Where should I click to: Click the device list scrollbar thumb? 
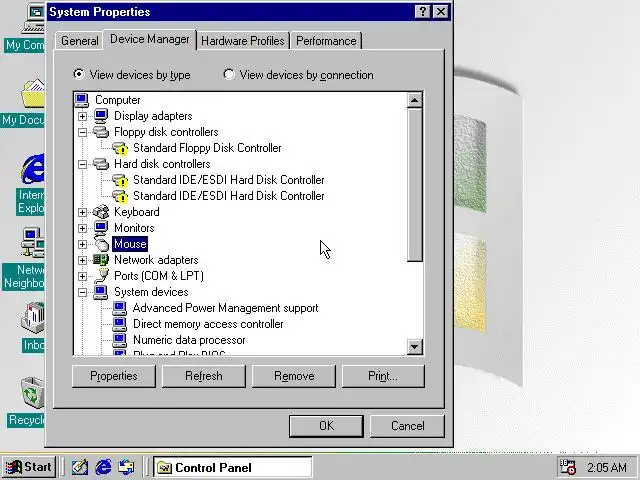[414, 185]
